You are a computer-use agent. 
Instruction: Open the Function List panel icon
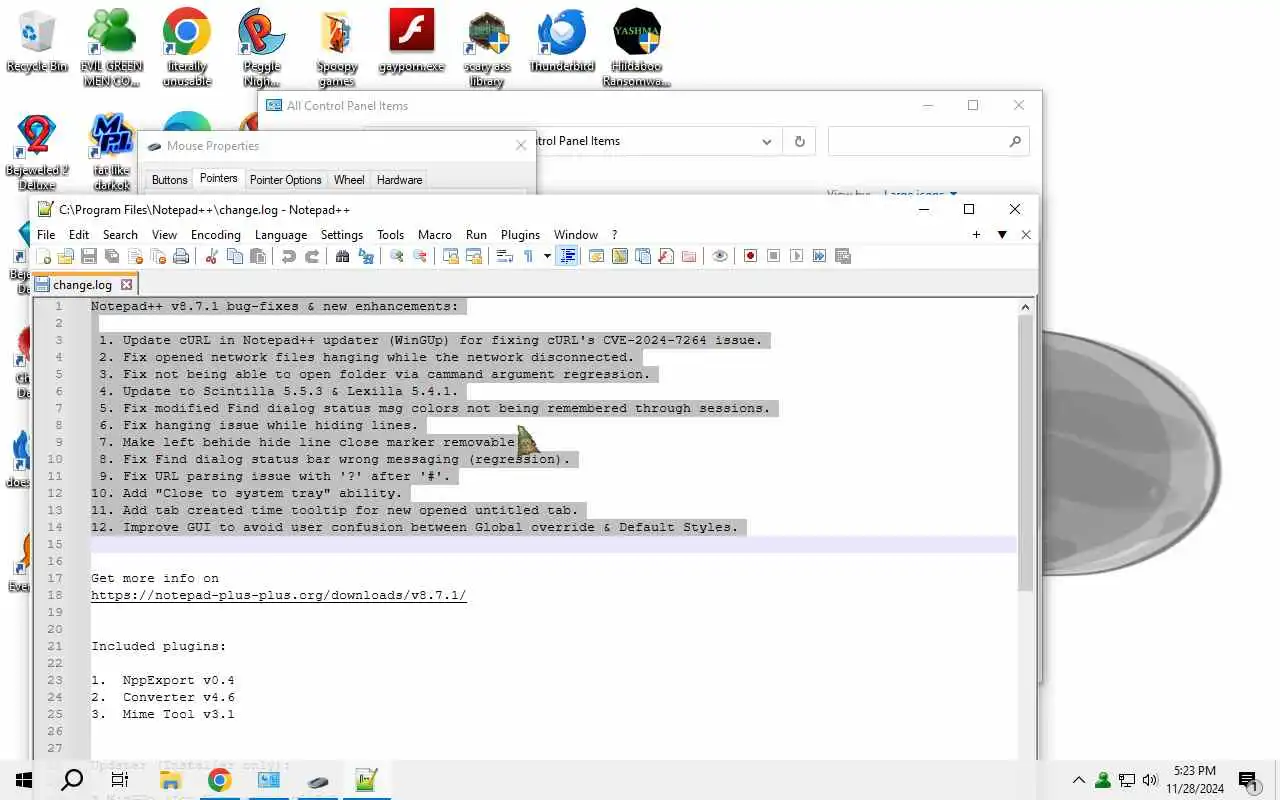[x=666, y=256]
